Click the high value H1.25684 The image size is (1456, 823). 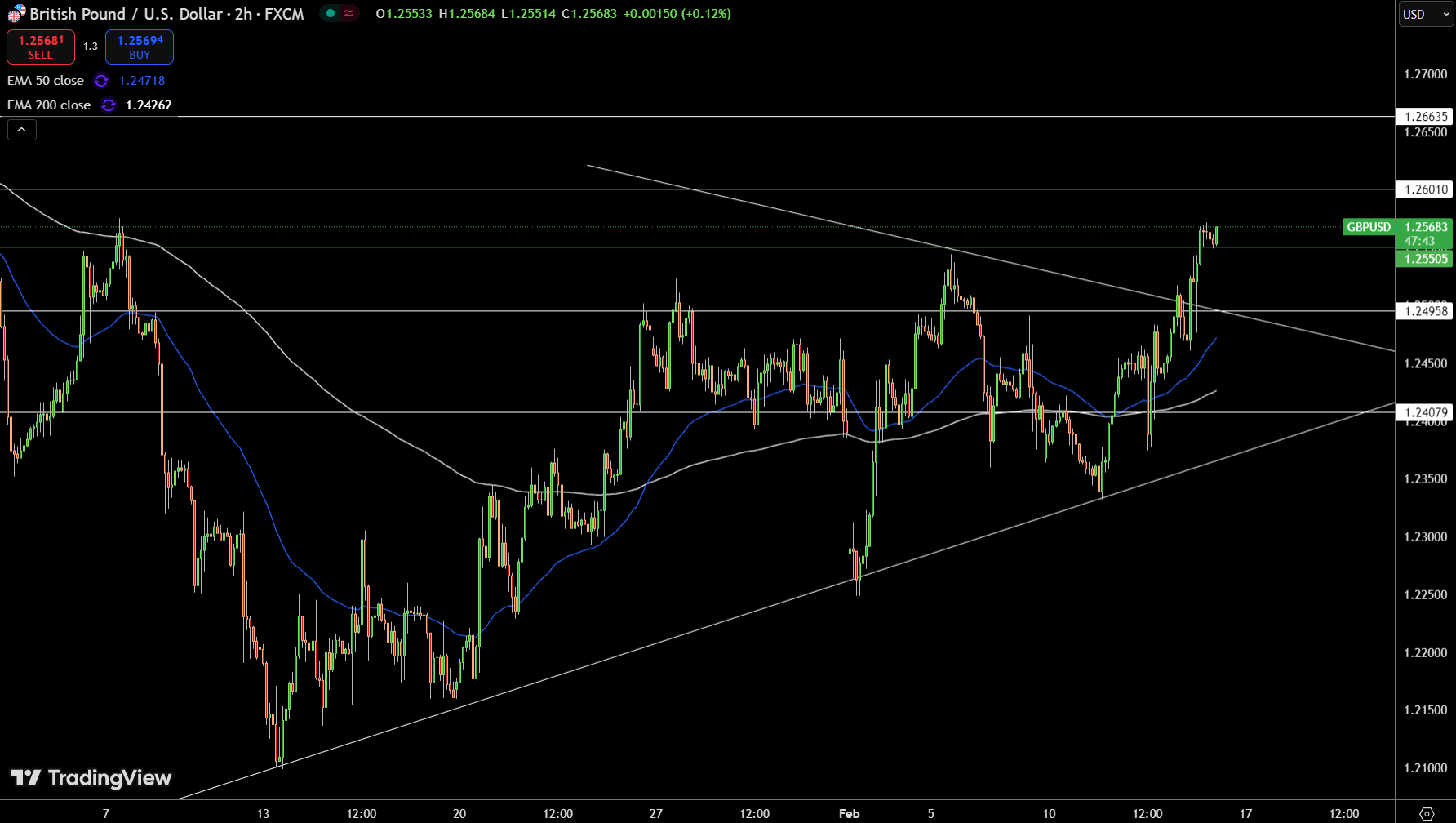467,14
